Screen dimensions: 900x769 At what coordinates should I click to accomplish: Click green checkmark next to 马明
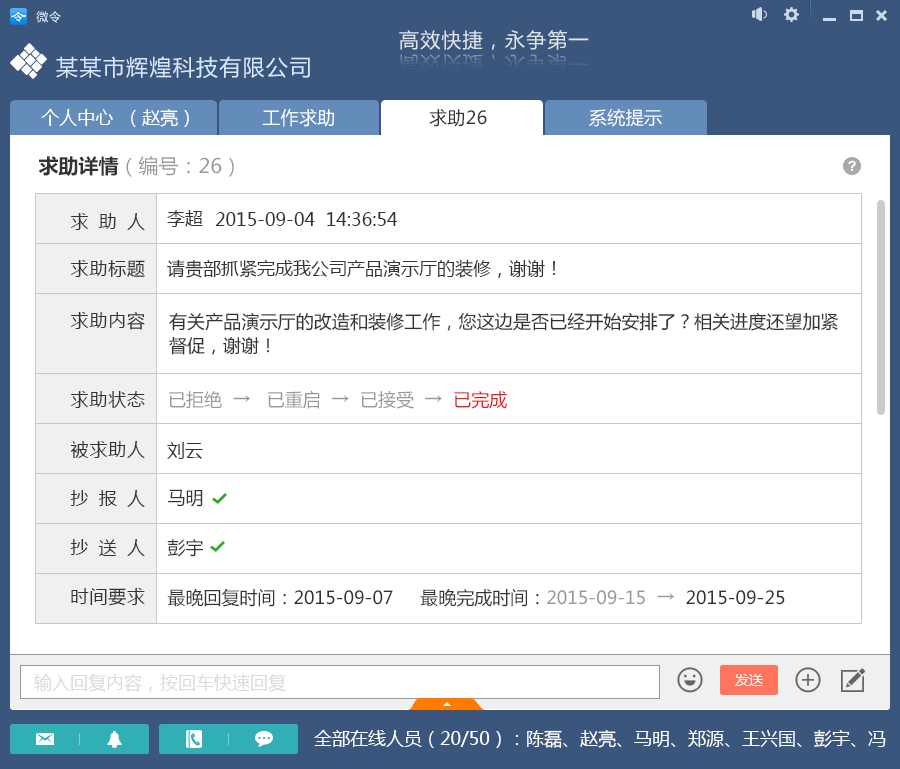point(220,498)
